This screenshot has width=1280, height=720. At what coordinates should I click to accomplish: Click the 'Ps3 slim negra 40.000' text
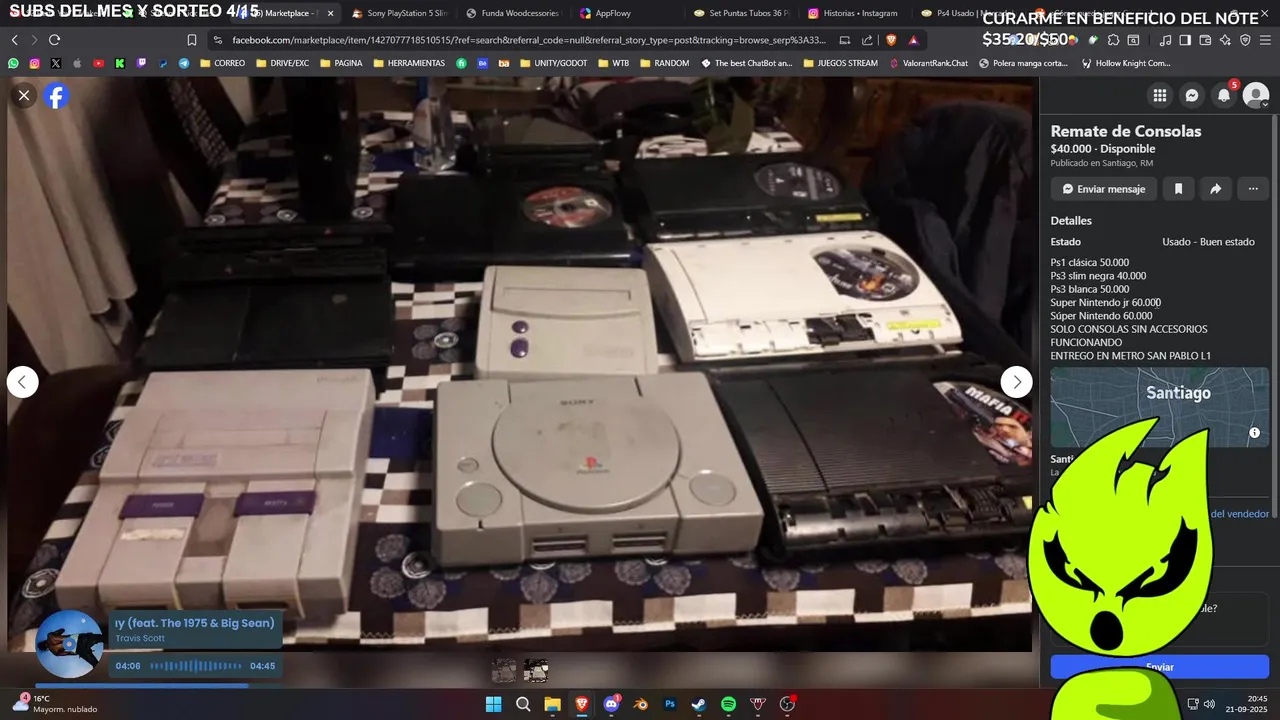pos(1098,276)
